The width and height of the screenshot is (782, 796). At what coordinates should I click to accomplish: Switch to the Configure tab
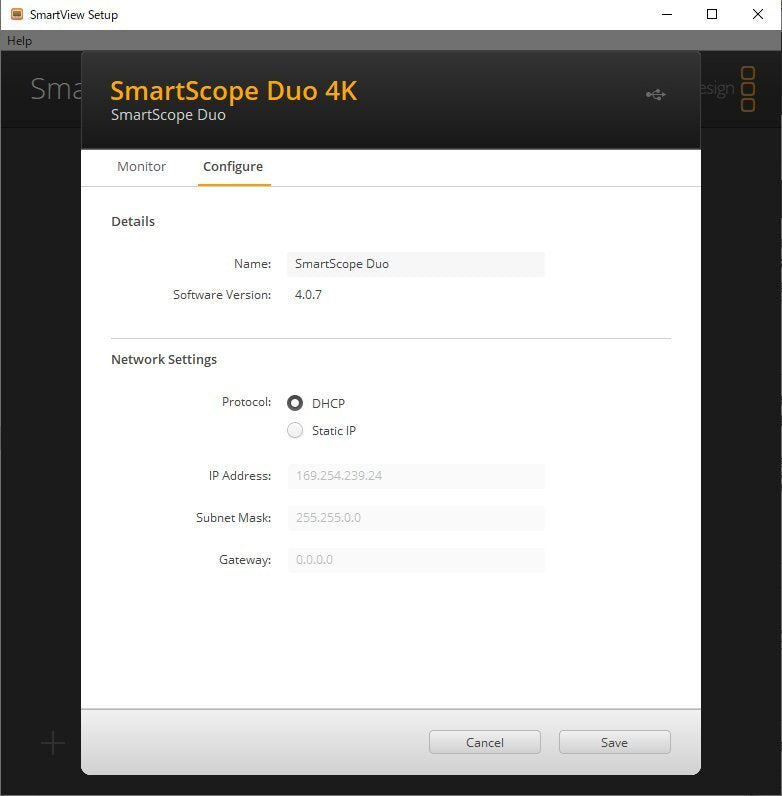click(233, 167)
